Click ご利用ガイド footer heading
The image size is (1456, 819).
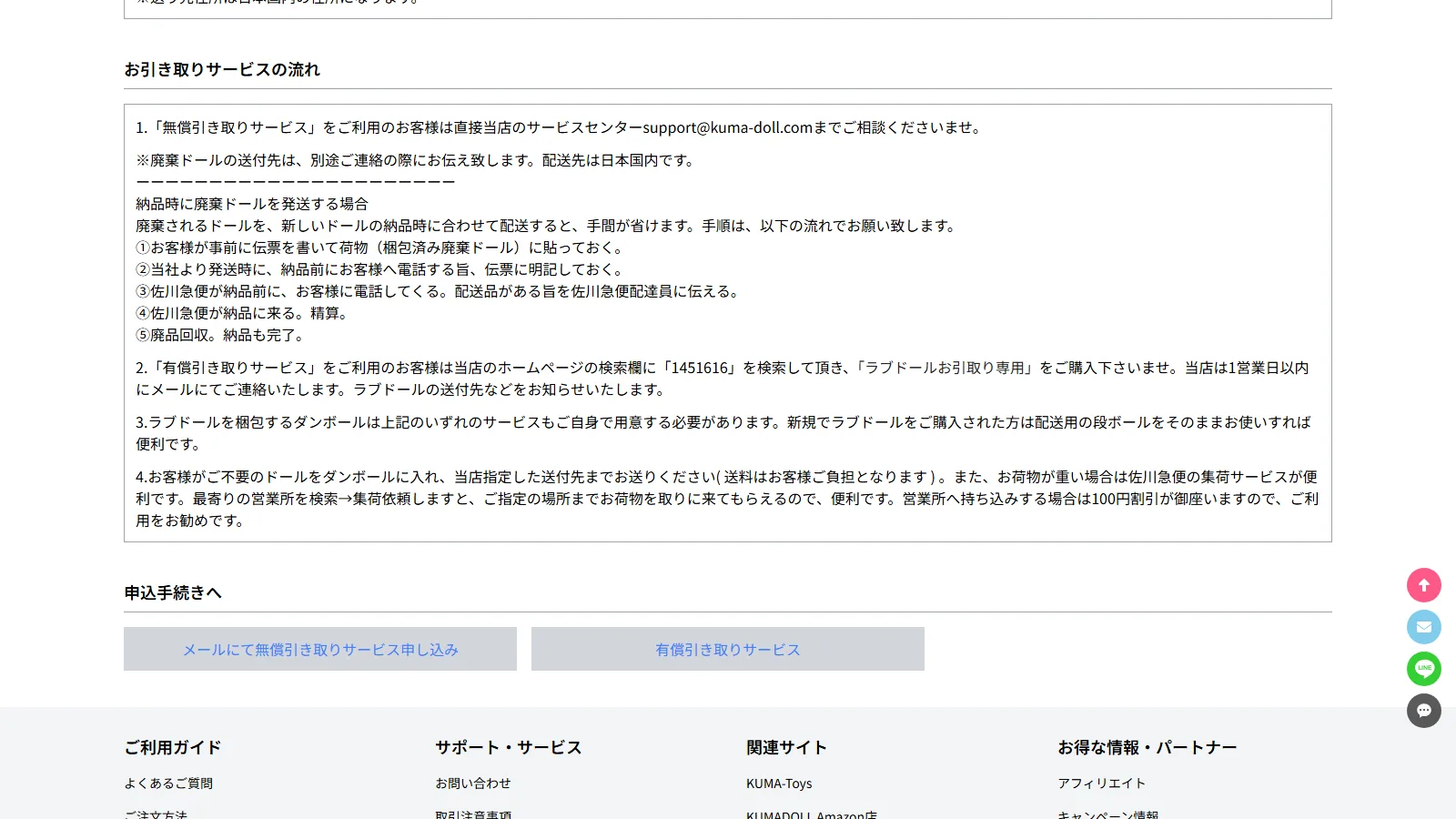click(x=173, y=747)
